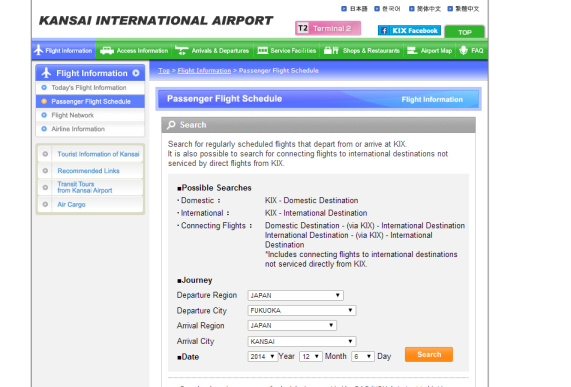571x387 pixels.
Task: Click the plane icon beside Arrivals & Departures
Action: pyautogui.click(x=181, y=51)
